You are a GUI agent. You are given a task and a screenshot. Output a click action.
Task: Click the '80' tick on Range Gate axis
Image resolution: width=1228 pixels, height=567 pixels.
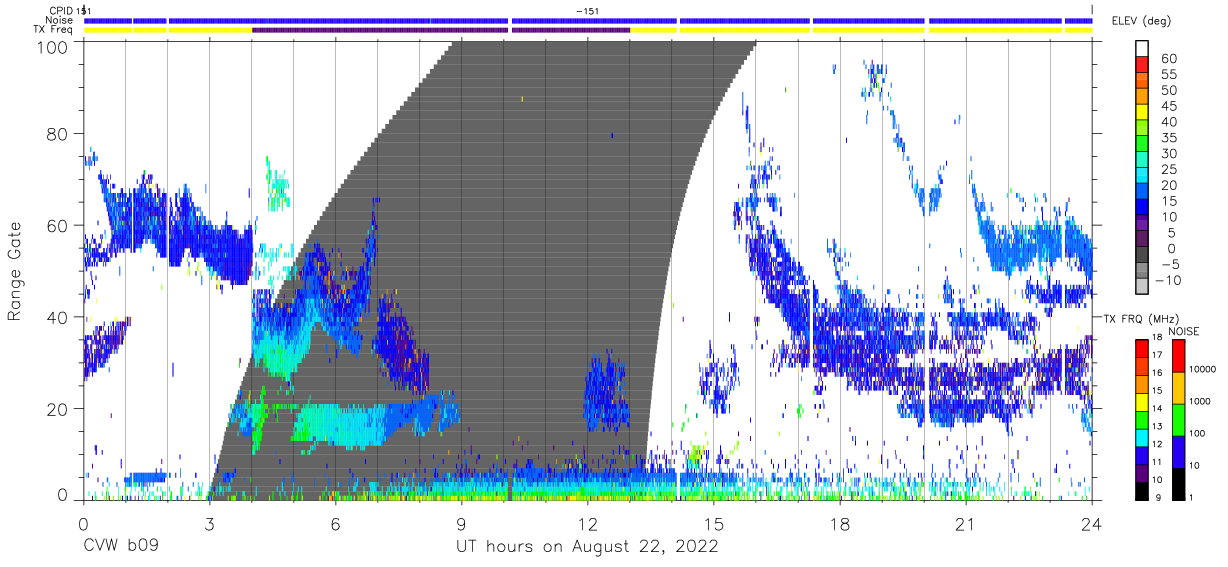[x=59, y=133]
